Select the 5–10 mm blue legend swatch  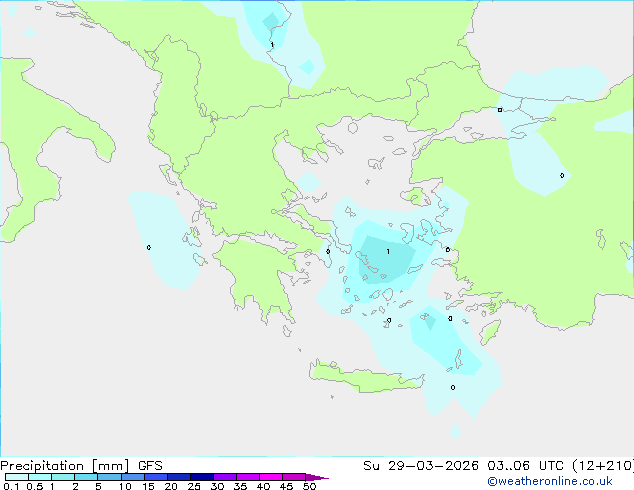pyautogui.click(x=109, y=477)
